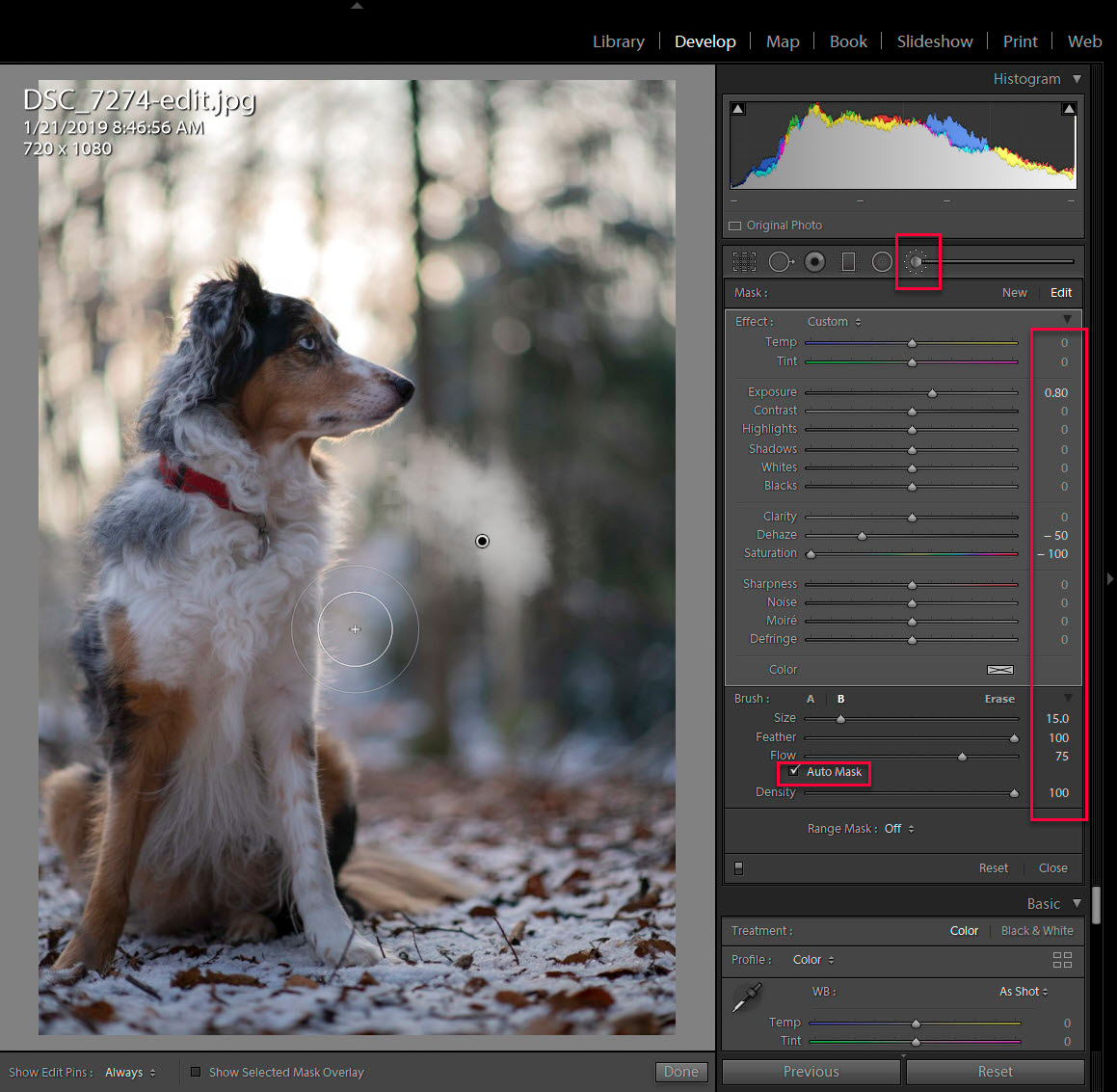Open the Effect Custom preset dropdown
Viewport: 1117px width, 1092px height.
coord(834,322)
